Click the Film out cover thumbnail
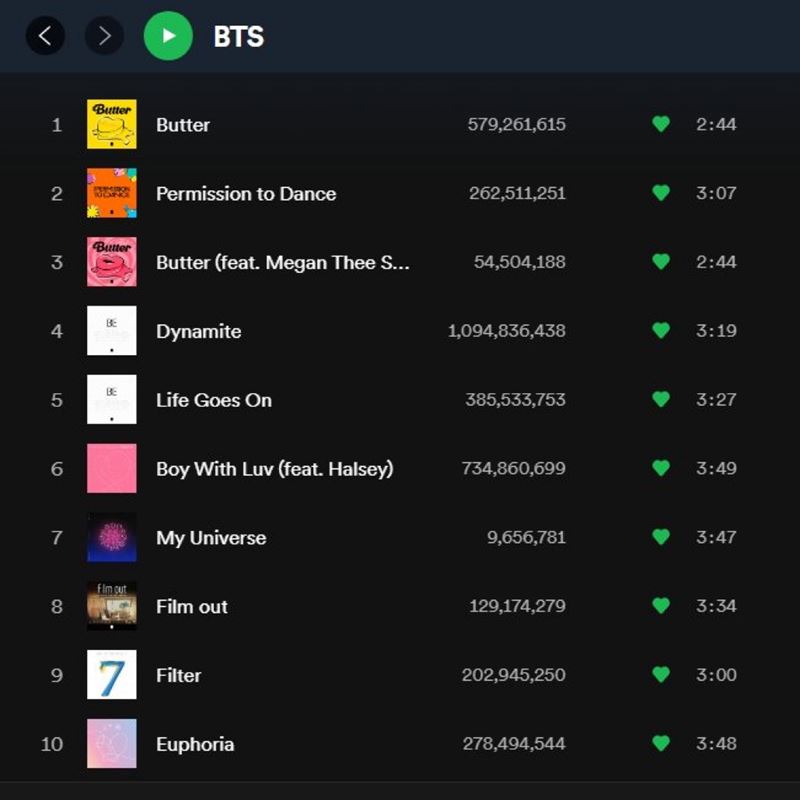800x800 pixels. point(112,606)
